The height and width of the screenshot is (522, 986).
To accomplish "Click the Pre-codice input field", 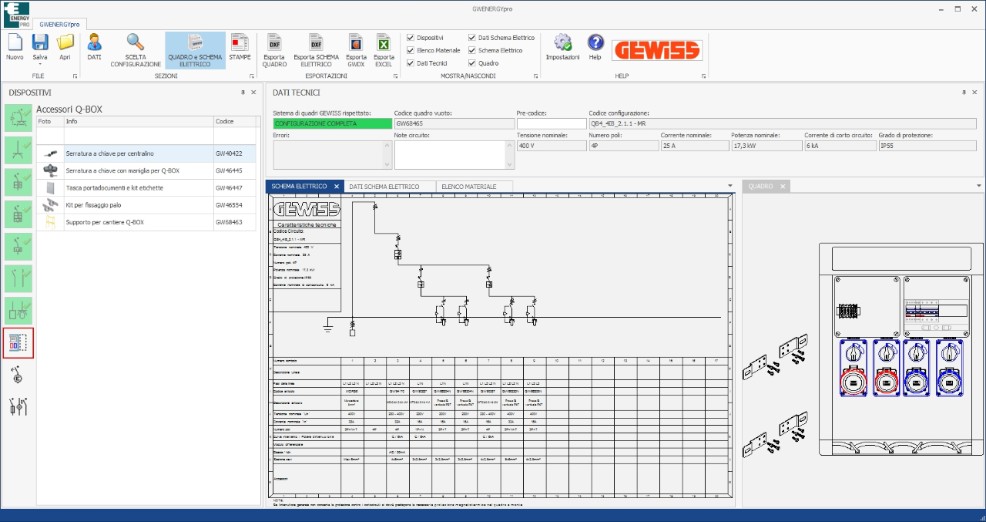I will click(551, 124).
